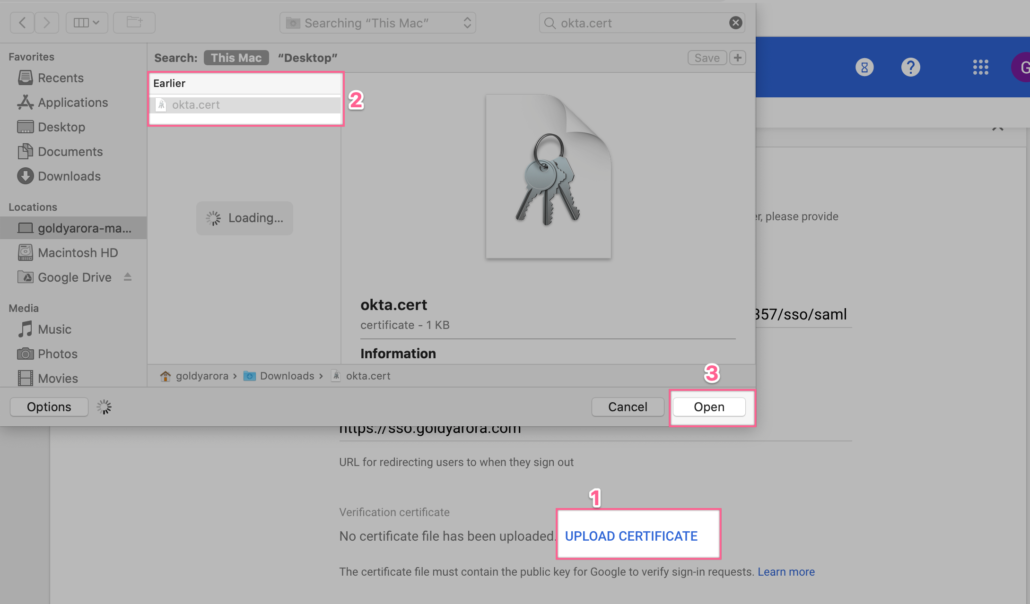
Task: Click the Applications icon in sidebar
Action: [x=25, y=103]
